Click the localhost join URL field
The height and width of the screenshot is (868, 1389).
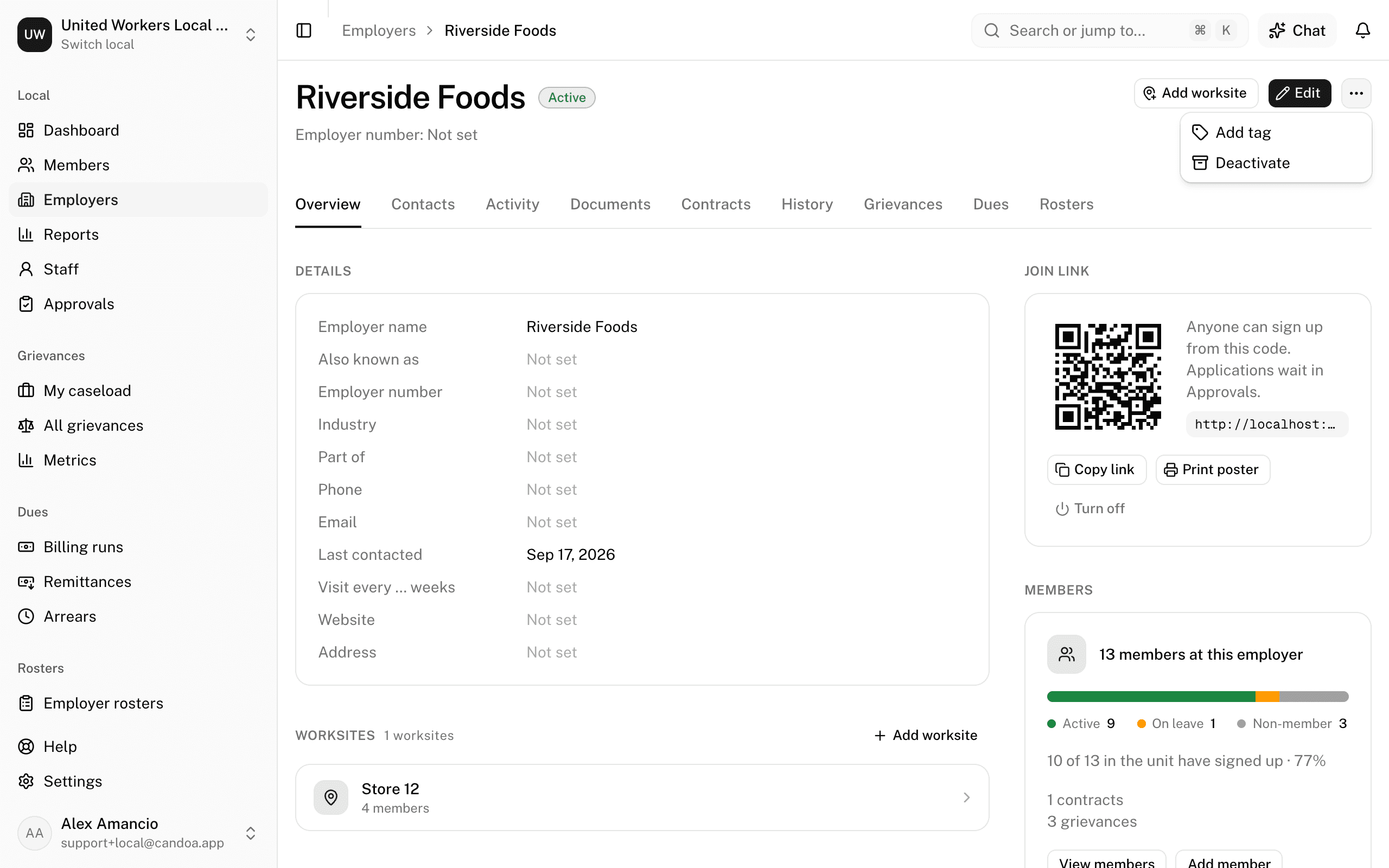[x=1267, y=424]
